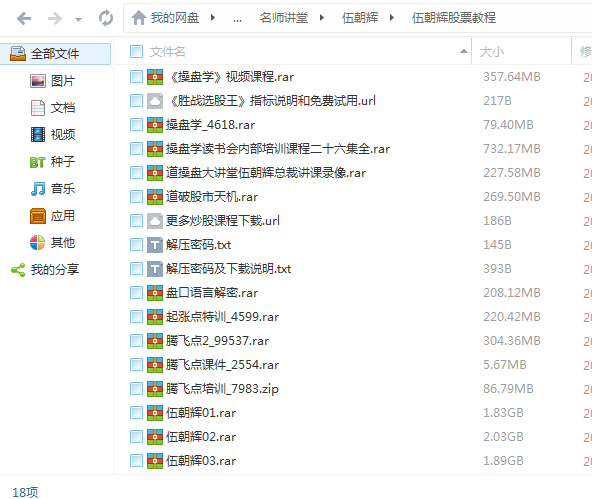The width and height of the screenshot is (592, 499).
Task: Open navigation history dropdown arrow
Action: (78, 19)
